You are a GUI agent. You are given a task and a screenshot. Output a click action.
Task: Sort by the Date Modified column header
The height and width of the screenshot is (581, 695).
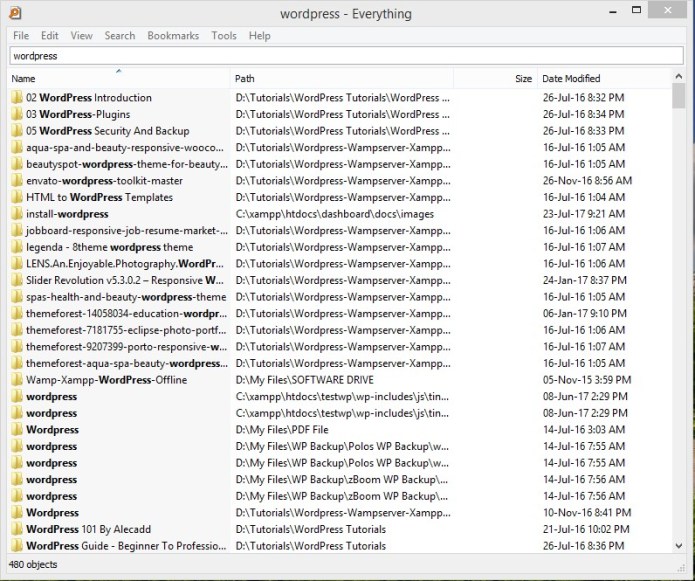605,78
